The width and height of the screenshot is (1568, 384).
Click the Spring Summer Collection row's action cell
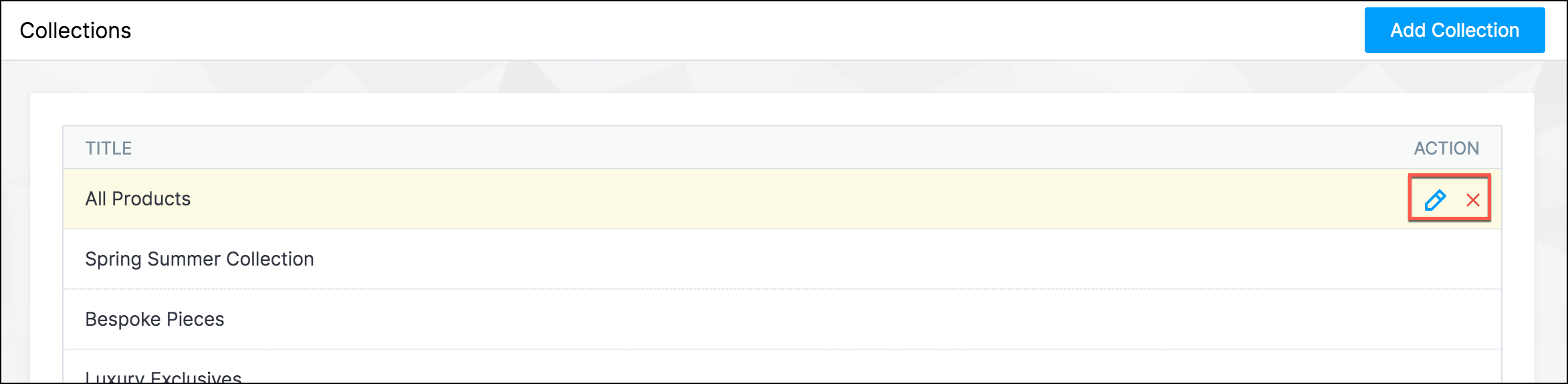point(1448,259)
